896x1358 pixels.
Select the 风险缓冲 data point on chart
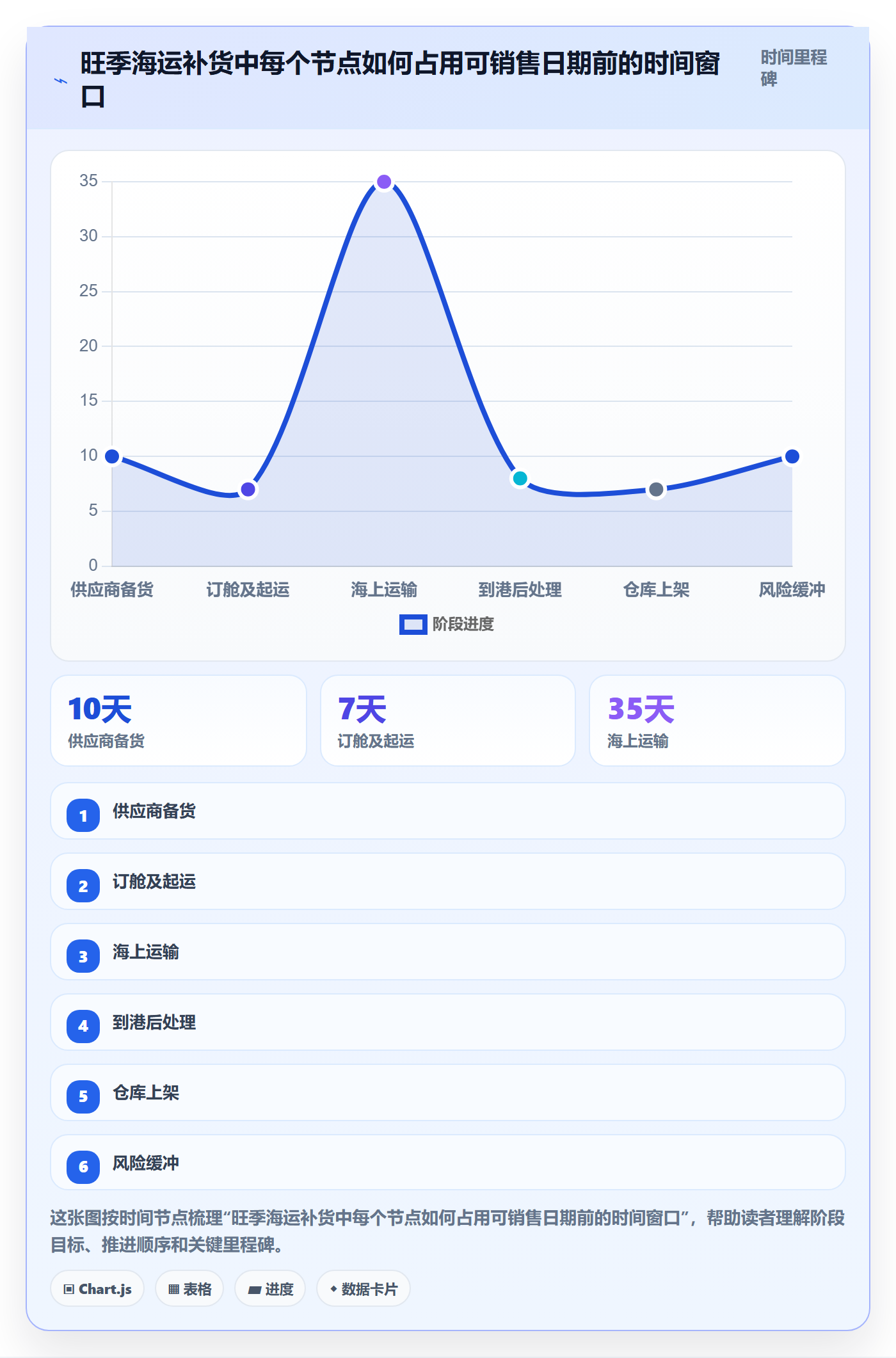[x=792, y=456]
